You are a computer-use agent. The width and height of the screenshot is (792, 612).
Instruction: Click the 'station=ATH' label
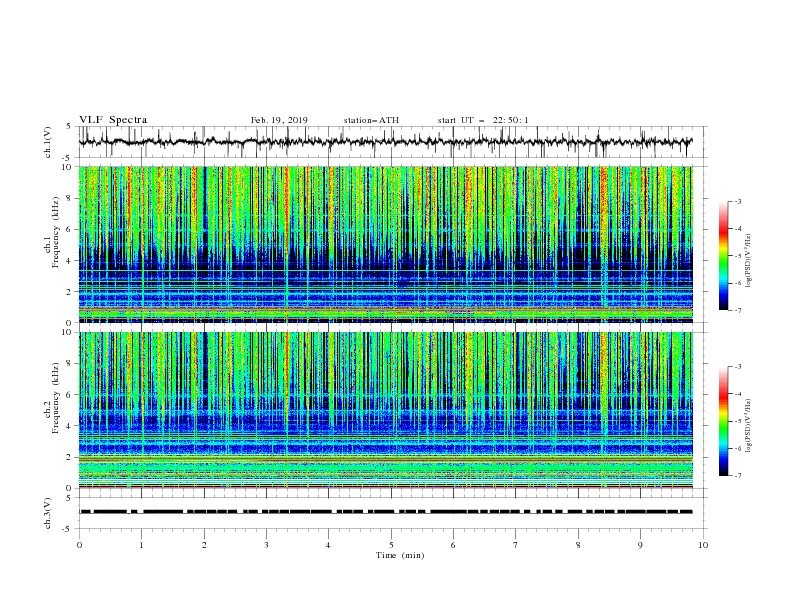tap(371, 120)
